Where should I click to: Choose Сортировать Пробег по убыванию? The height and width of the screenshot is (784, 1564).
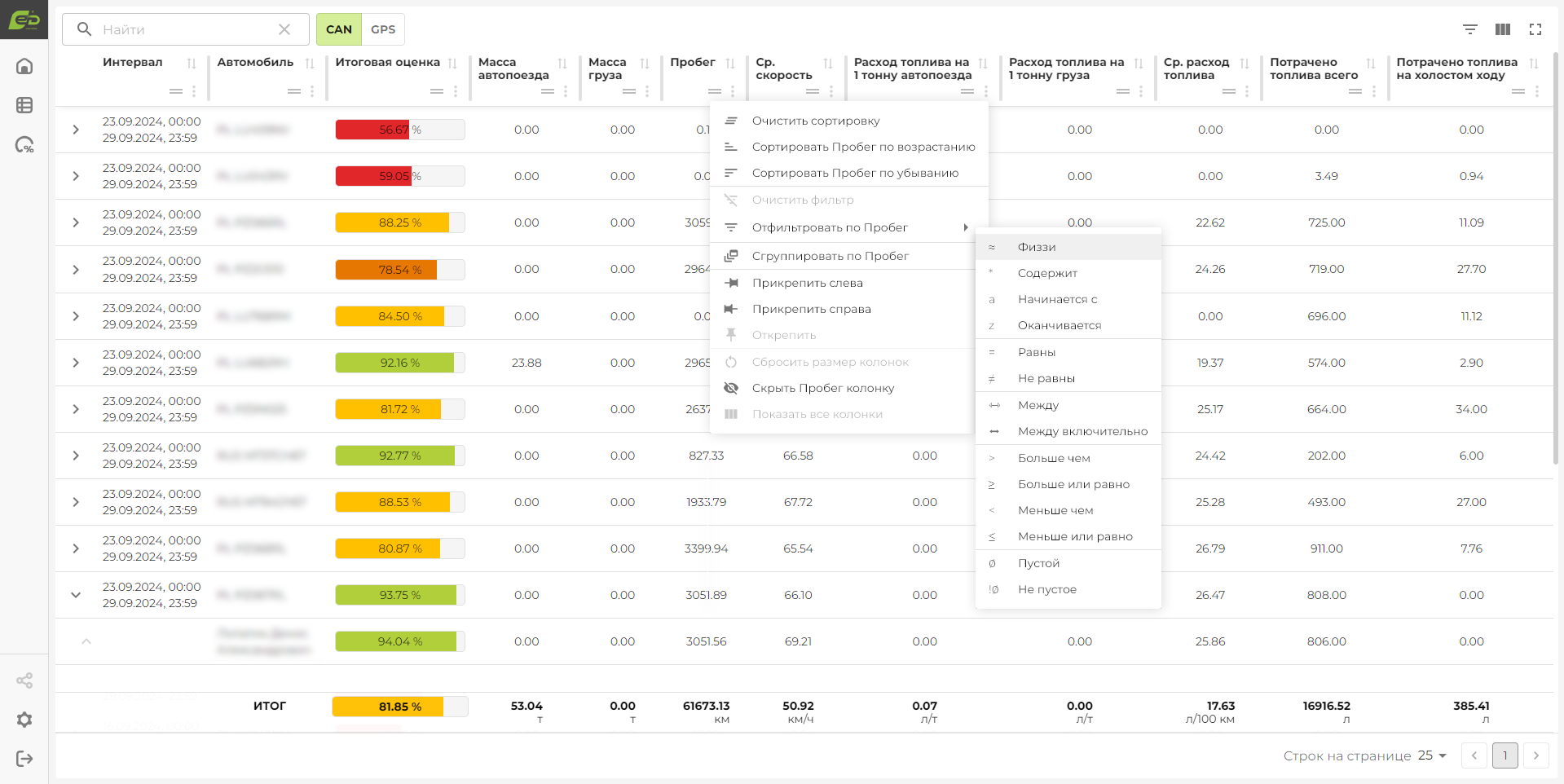point(849,173)
